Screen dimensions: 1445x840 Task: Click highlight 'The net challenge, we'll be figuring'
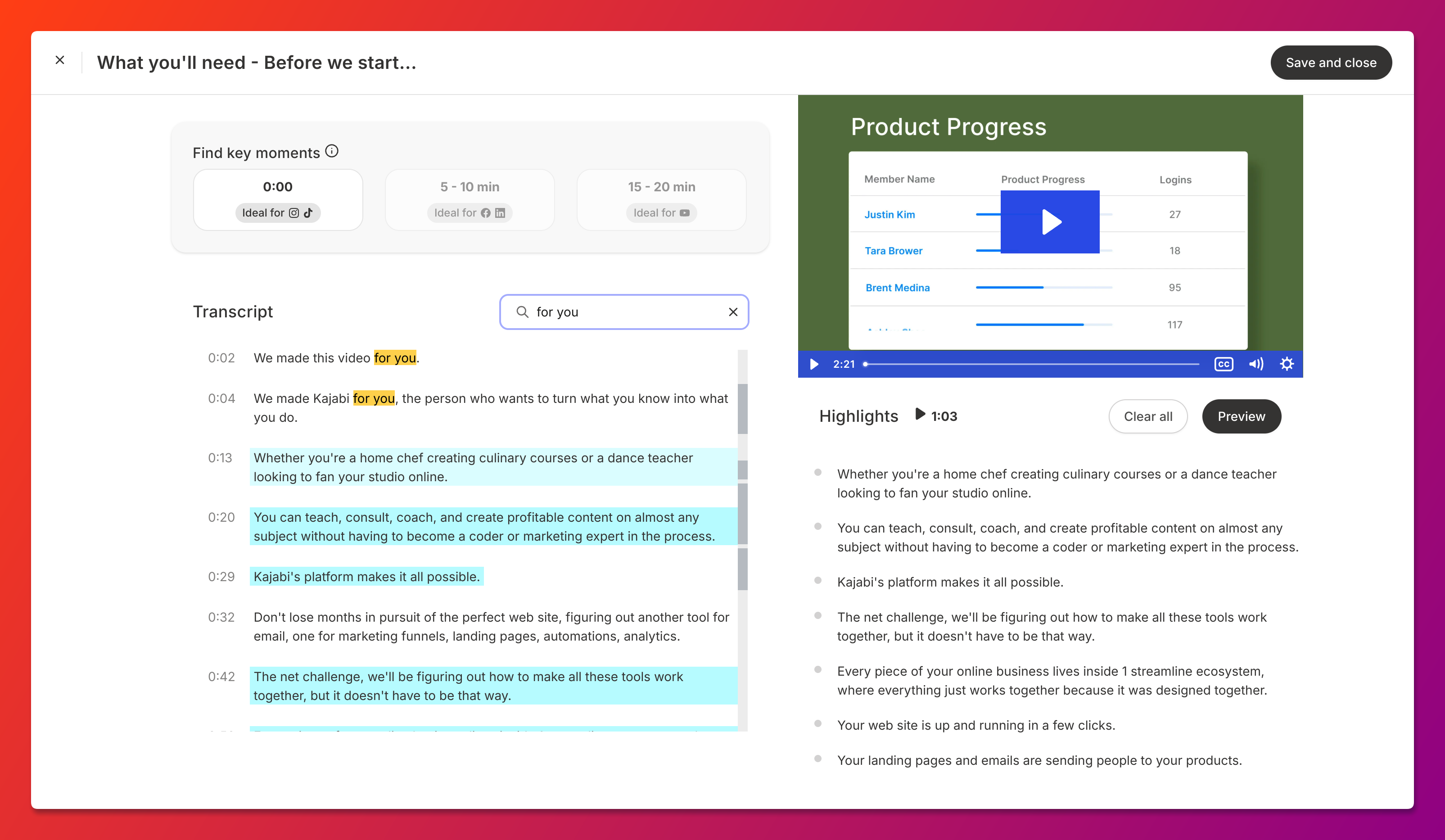[x=1051, y=627]
